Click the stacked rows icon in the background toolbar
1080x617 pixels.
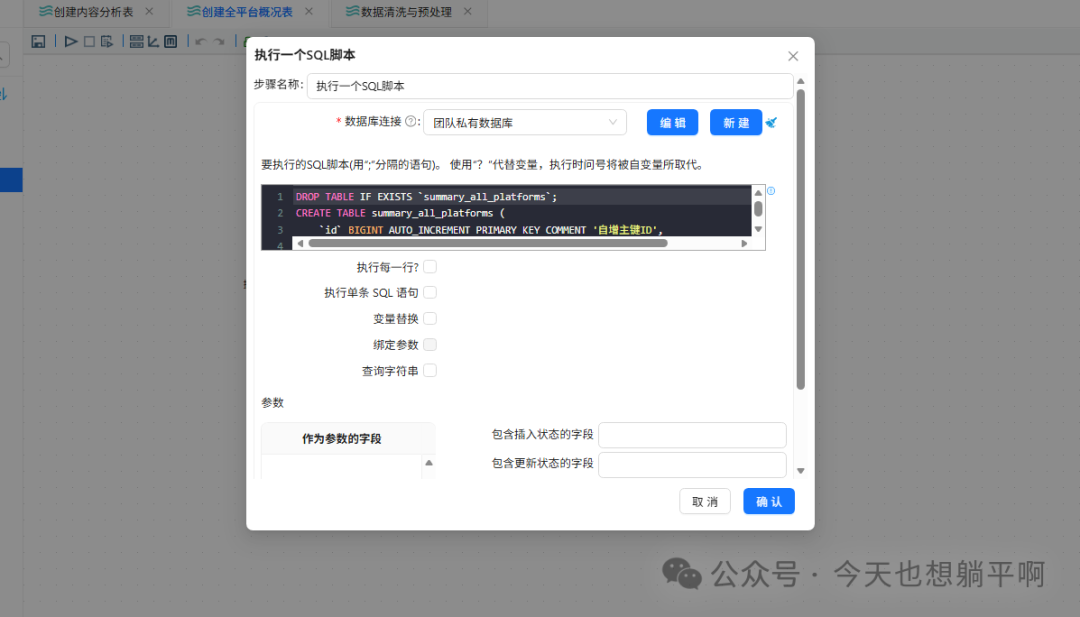pos(136,42)
